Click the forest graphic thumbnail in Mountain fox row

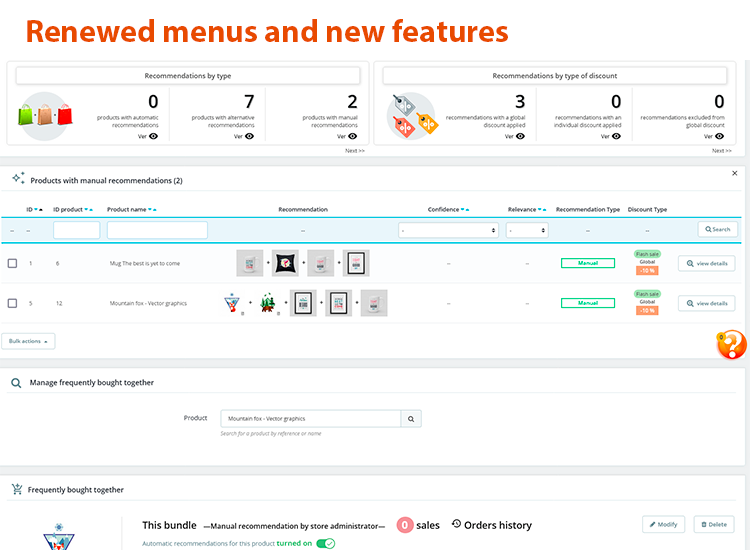pos(268,303)
